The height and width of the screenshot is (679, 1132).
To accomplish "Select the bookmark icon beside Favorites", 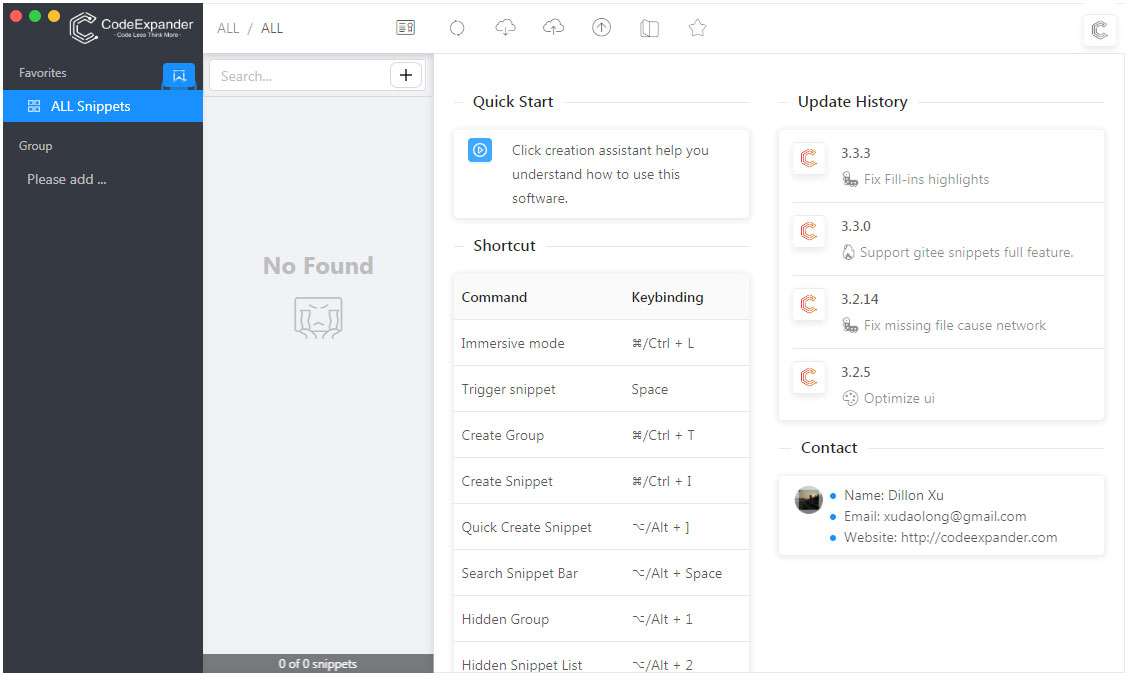I will click(179, 76).
